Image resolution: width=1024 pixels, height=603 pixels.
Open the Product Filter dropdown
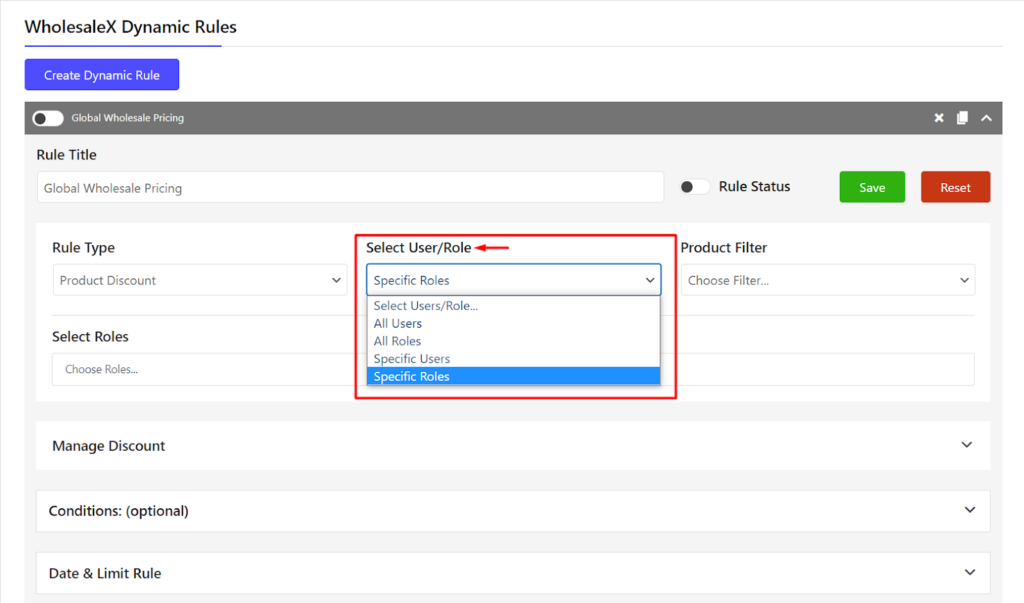pyautogui.click(x=827, y=280)
